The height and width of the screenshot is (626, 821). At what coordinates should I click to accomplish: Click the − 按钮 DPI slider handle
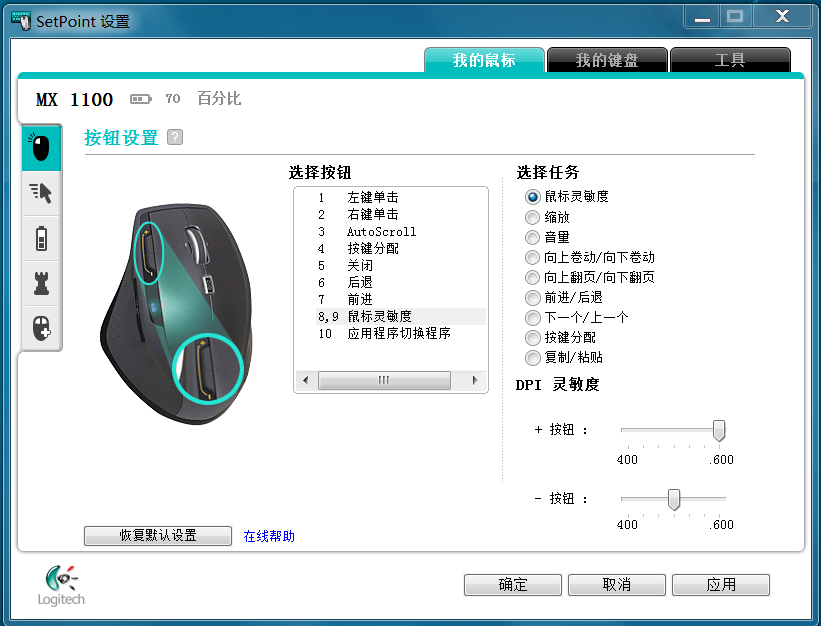tap(674, 499)
